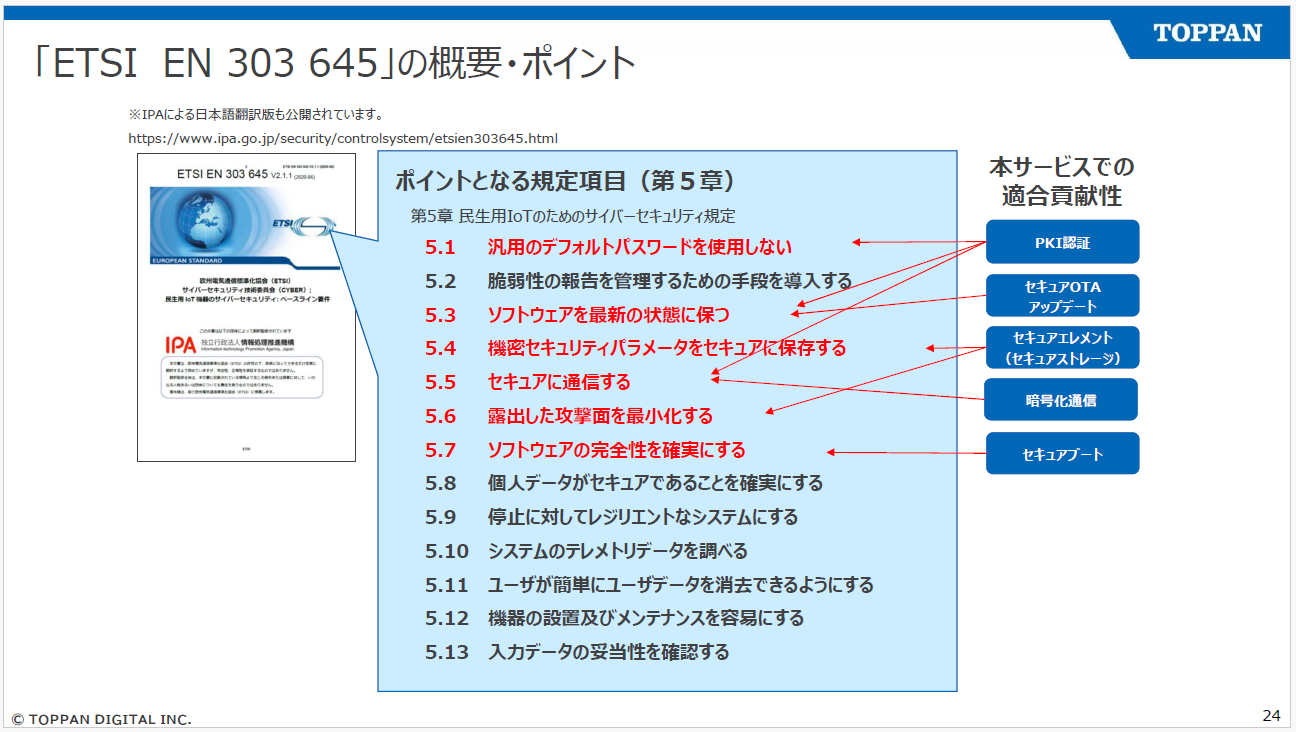This screenshot has height=732, width=1296.
Task: Click item 5.6 露出した攻撃面を最小化する
Action: tap(568, 416)
